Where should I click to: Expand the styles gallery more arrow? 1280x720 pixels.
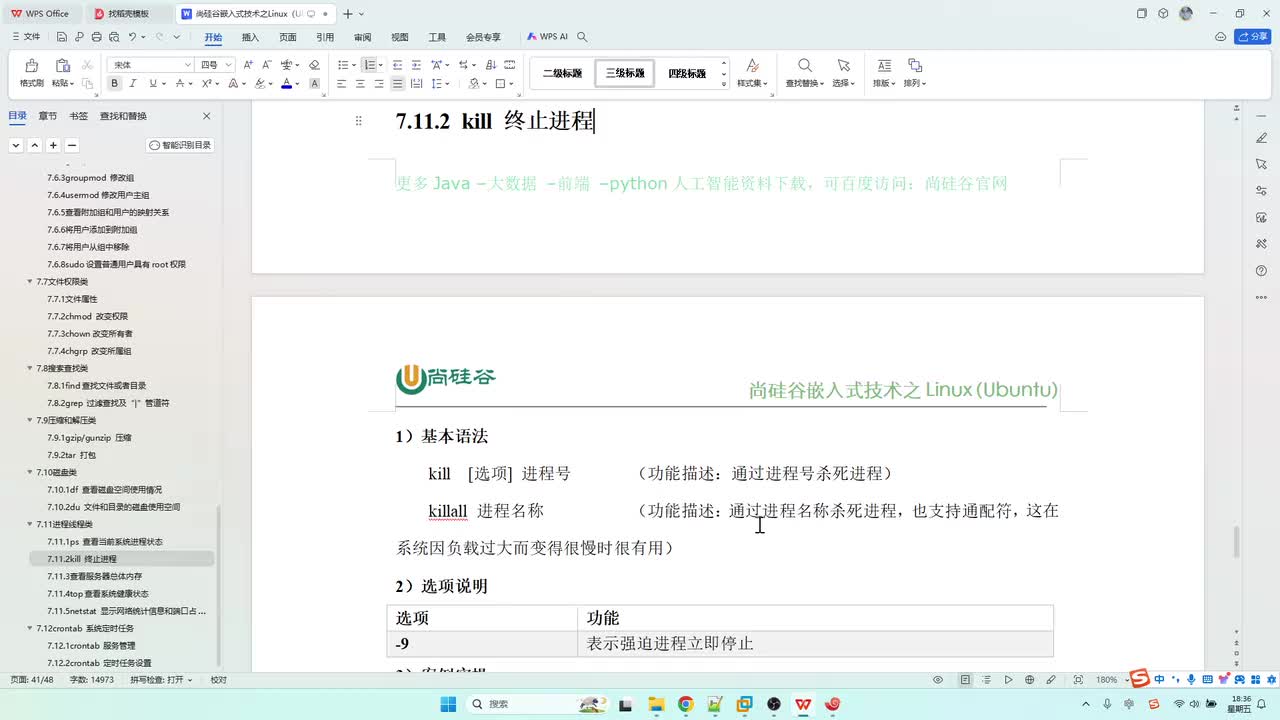pos(724,84)
